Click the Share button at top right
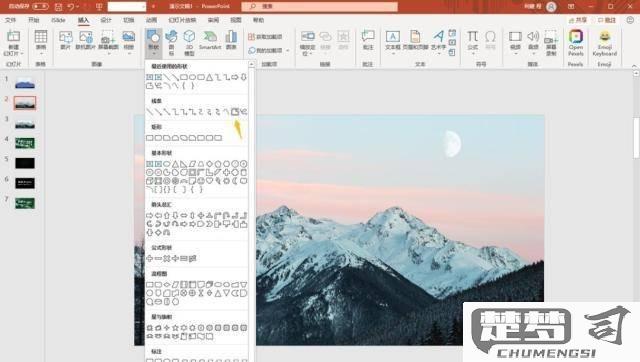The width and height of the screenshot is (640, 362). [578, 20]
